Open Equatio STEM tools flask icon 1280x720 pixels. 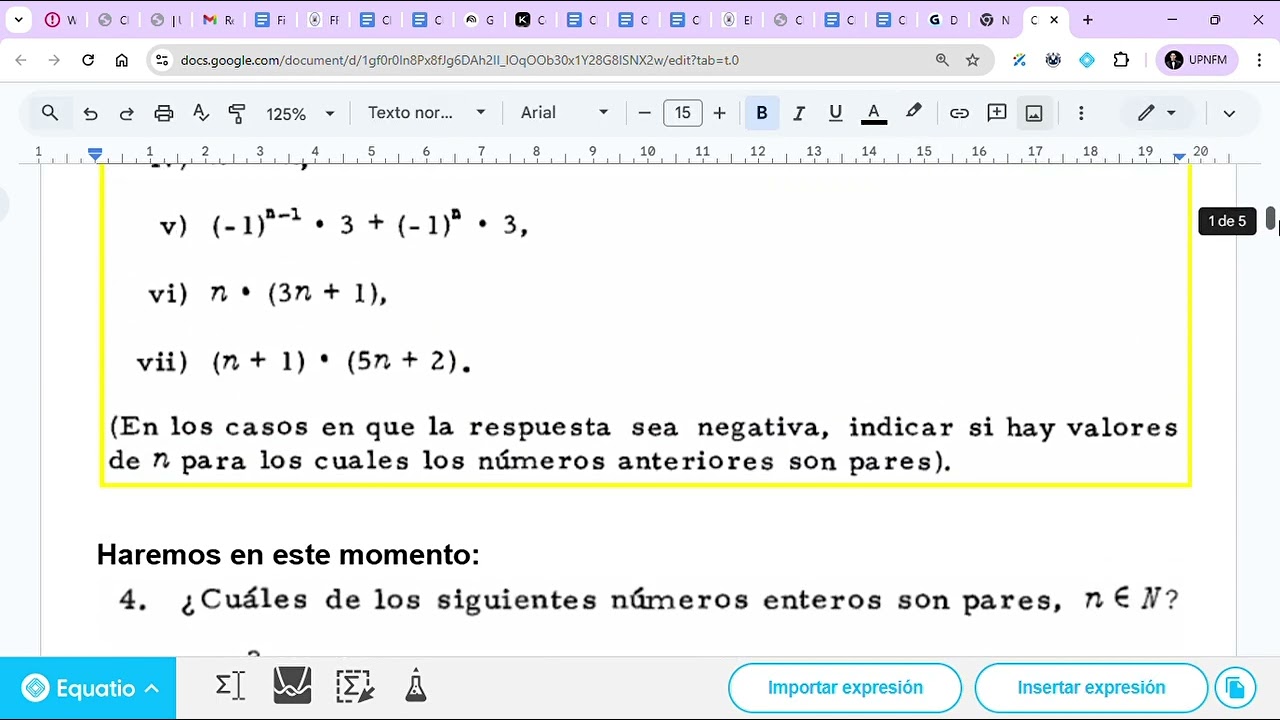pos(416,687)
